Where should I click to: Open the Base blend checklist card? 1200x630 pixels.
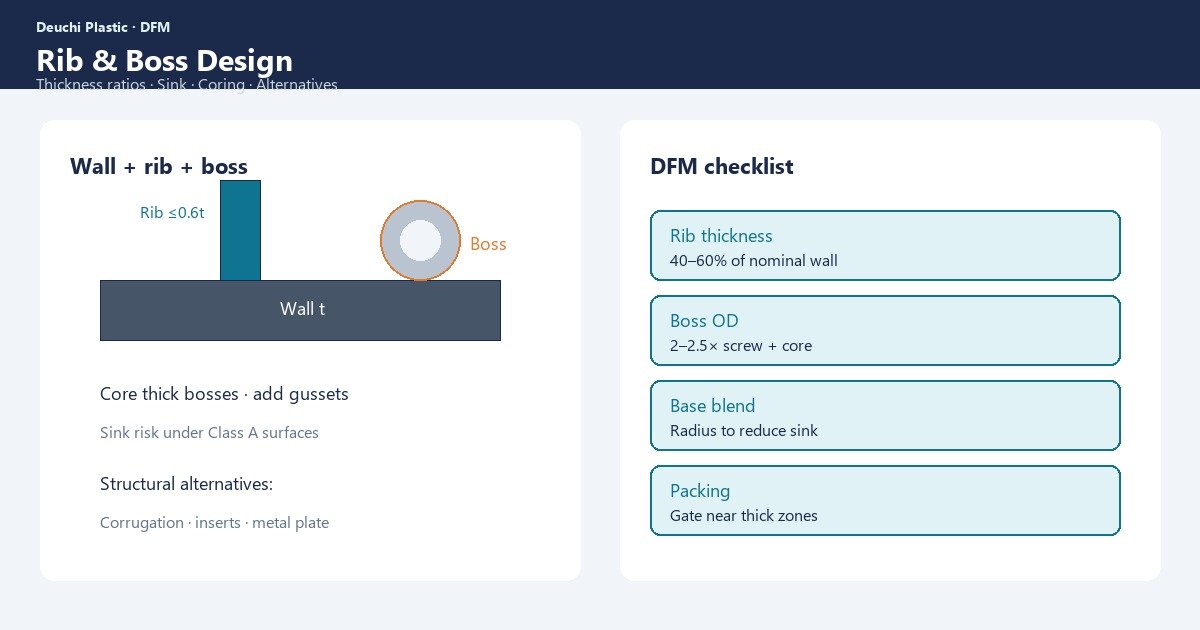[x=885, y=415]
